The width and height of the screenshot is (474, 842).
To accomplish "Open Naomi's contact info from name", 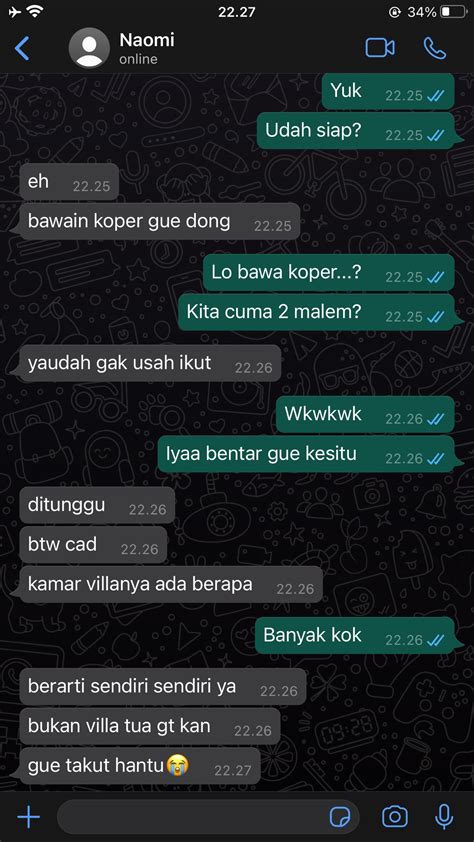I will click(147, 40).
